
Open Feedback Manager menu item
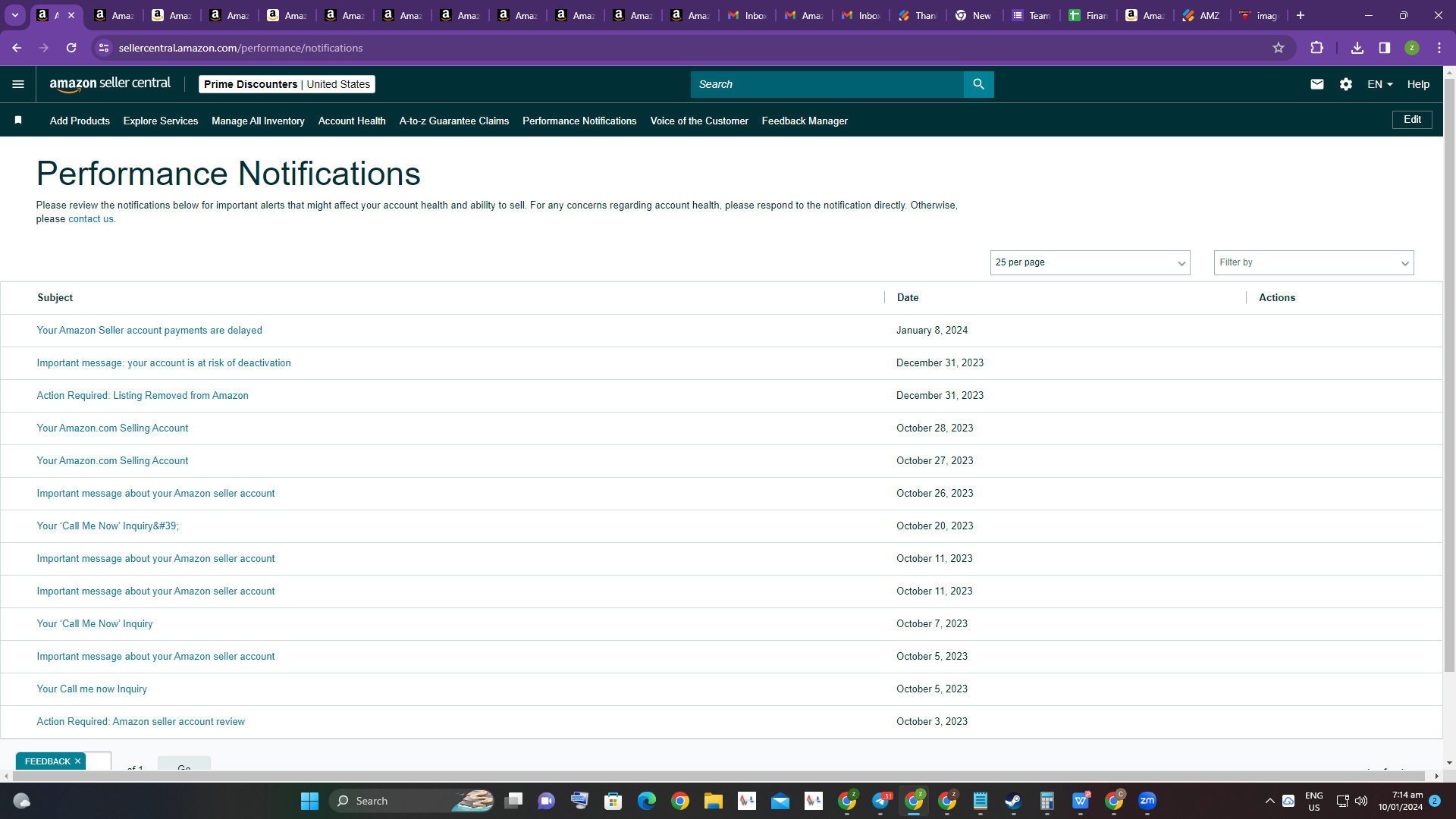[805, 121]
